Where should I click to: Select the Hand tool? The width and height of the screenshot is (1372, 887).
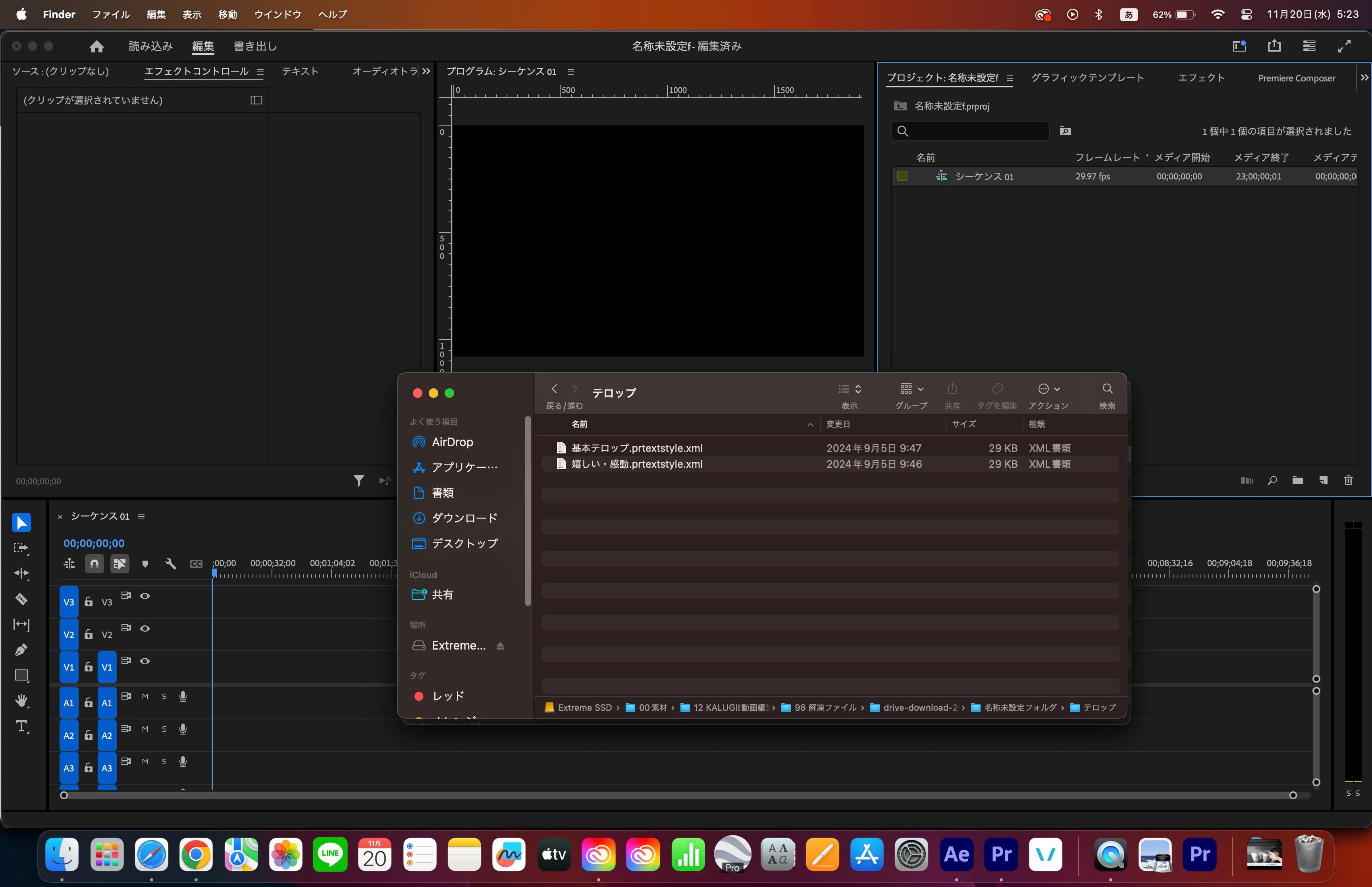[21, 700]
